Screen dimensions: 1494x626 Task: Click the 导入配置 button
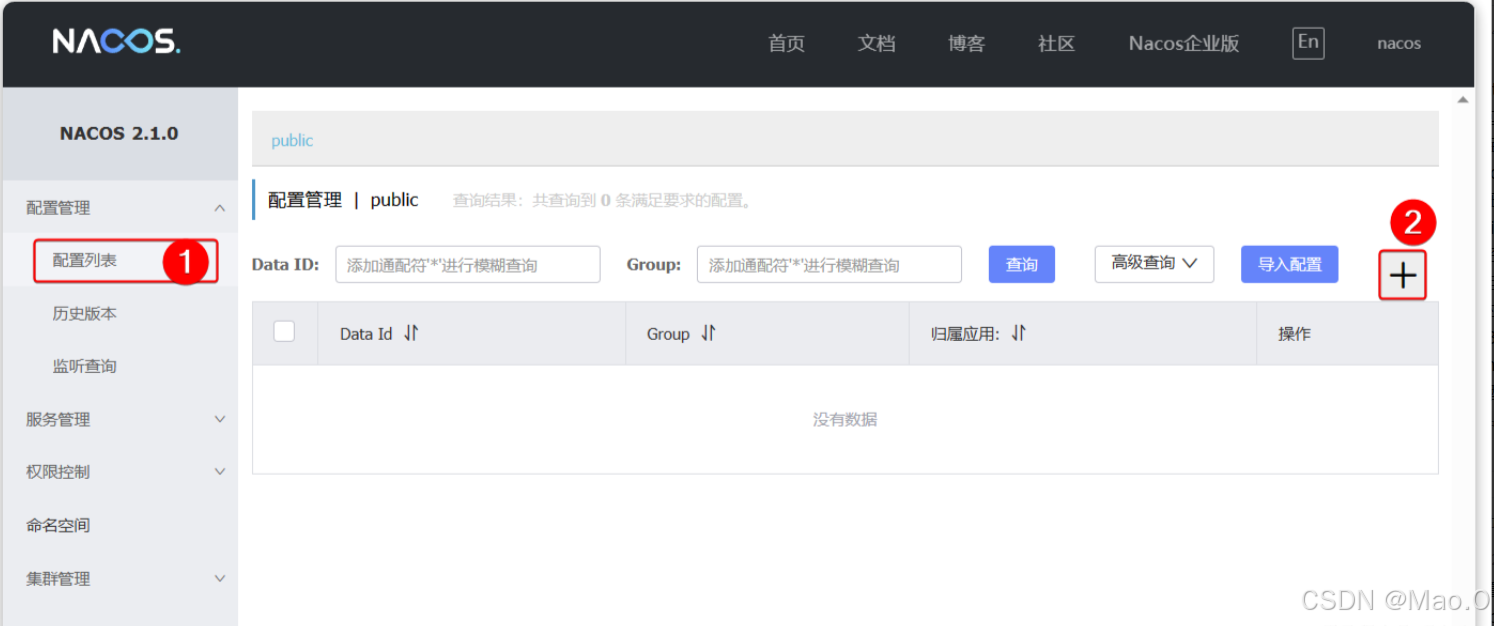click(1290, 264)
